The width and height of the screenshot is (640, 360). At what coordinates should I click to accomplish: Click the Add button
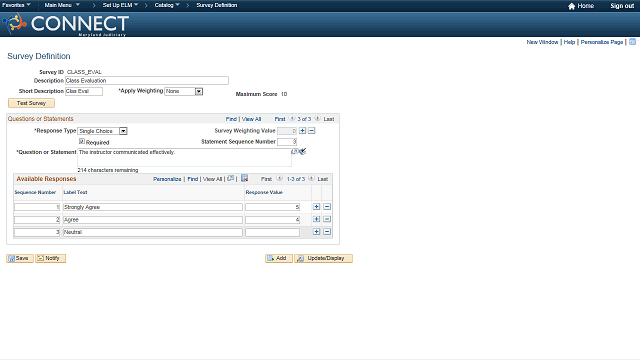click(x=279, y=258)
